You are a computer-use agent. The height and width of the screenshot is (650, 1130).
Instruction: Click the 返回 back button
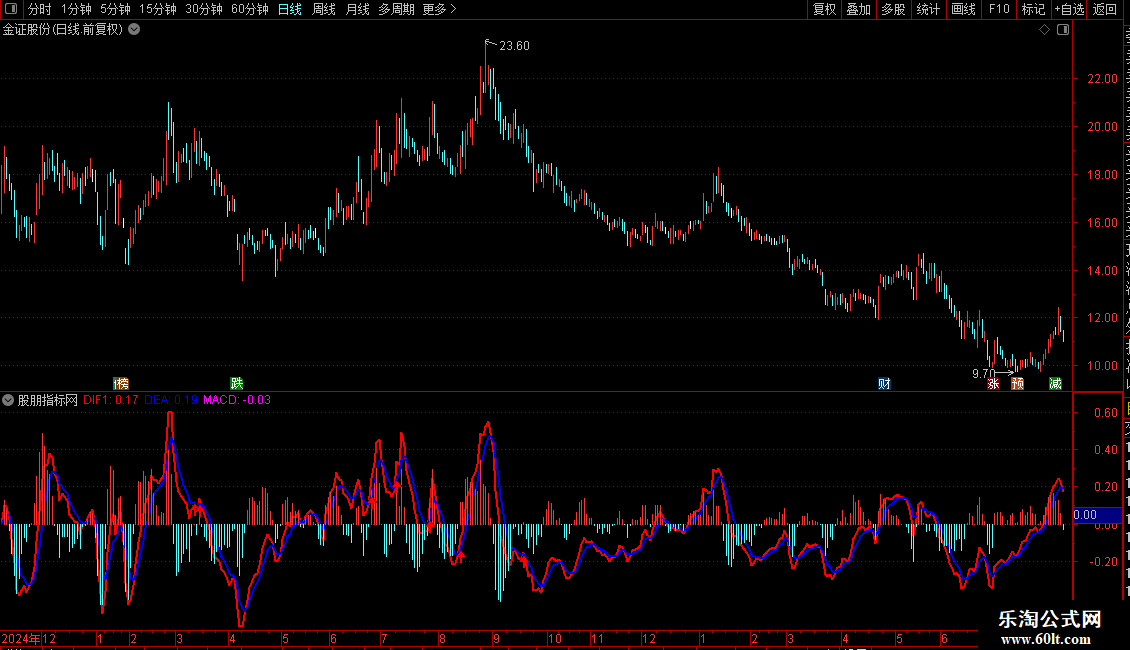click(x=1104, y=9)
